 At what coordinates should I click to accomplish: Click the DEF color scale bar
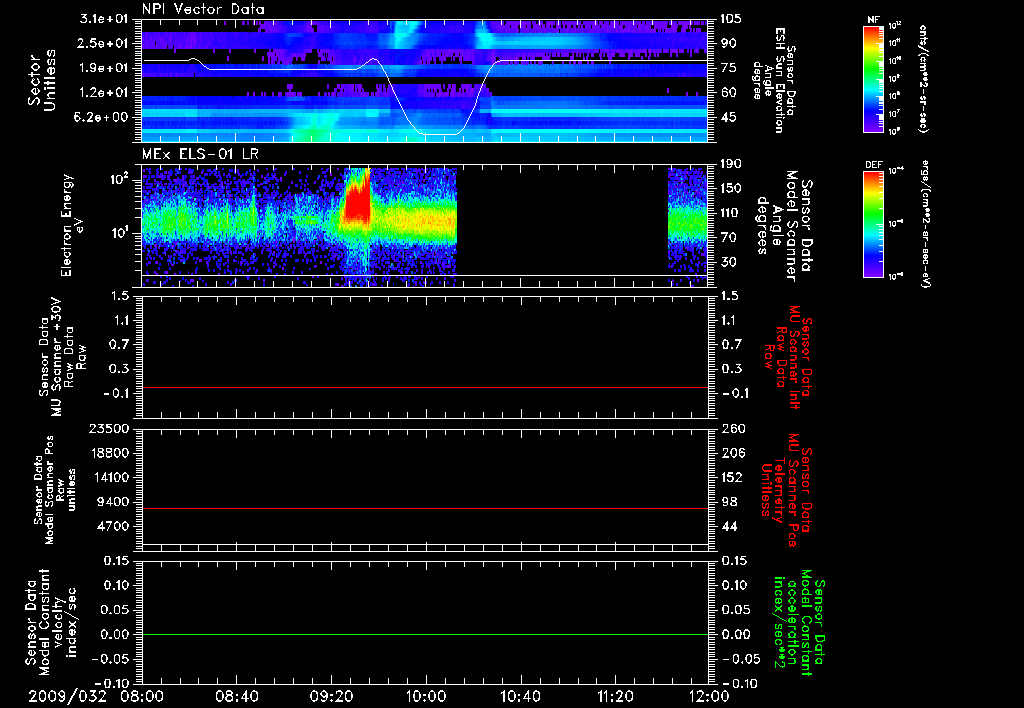click(873, 224)
